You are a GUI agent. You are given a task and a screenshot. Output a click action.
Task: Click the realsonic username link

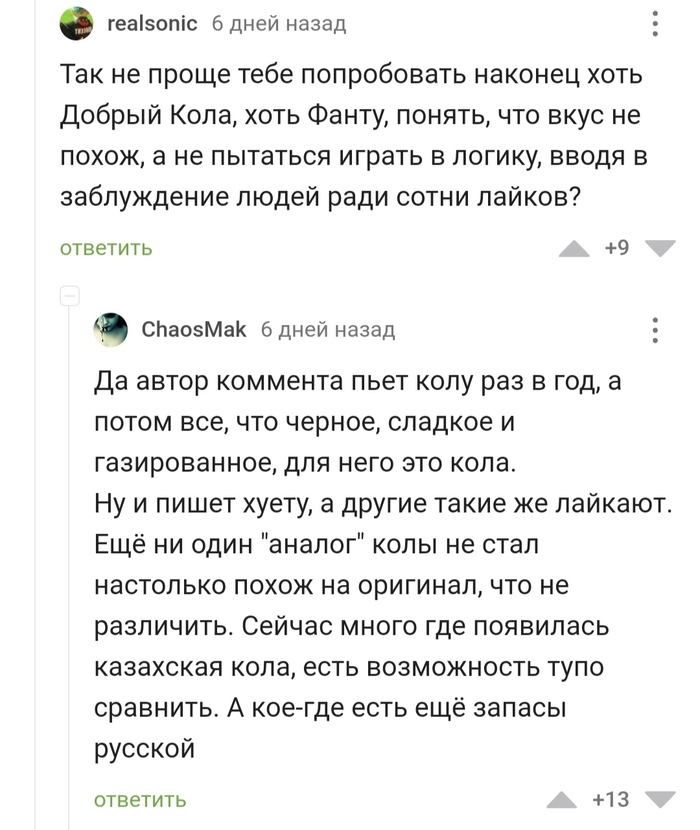(151, 24)
